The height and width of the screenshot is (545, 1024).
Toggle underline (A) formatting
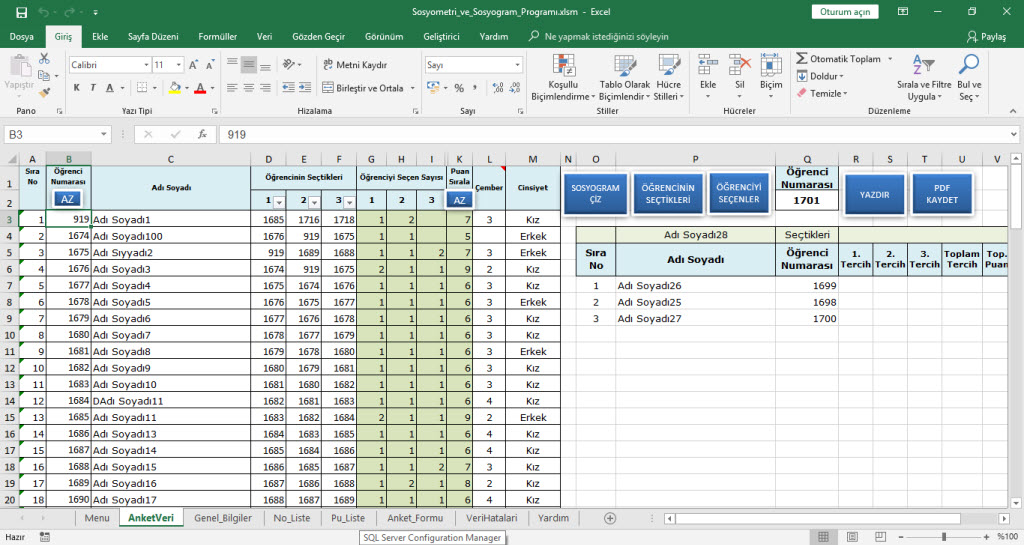point(110,87)
